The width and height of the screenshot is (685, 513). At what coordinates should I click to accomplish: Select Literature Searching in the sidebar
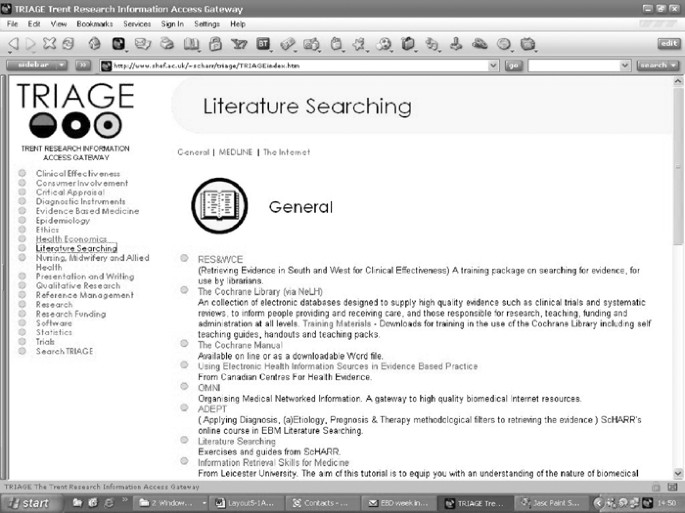tap(76, 248)
